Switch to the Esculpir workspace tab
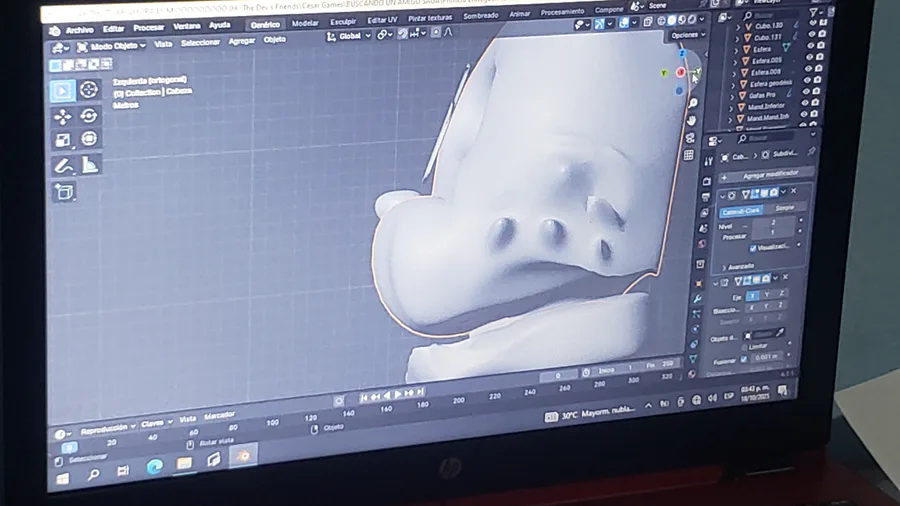The width and height of the screenshot is (900, 506). (343, 22)
